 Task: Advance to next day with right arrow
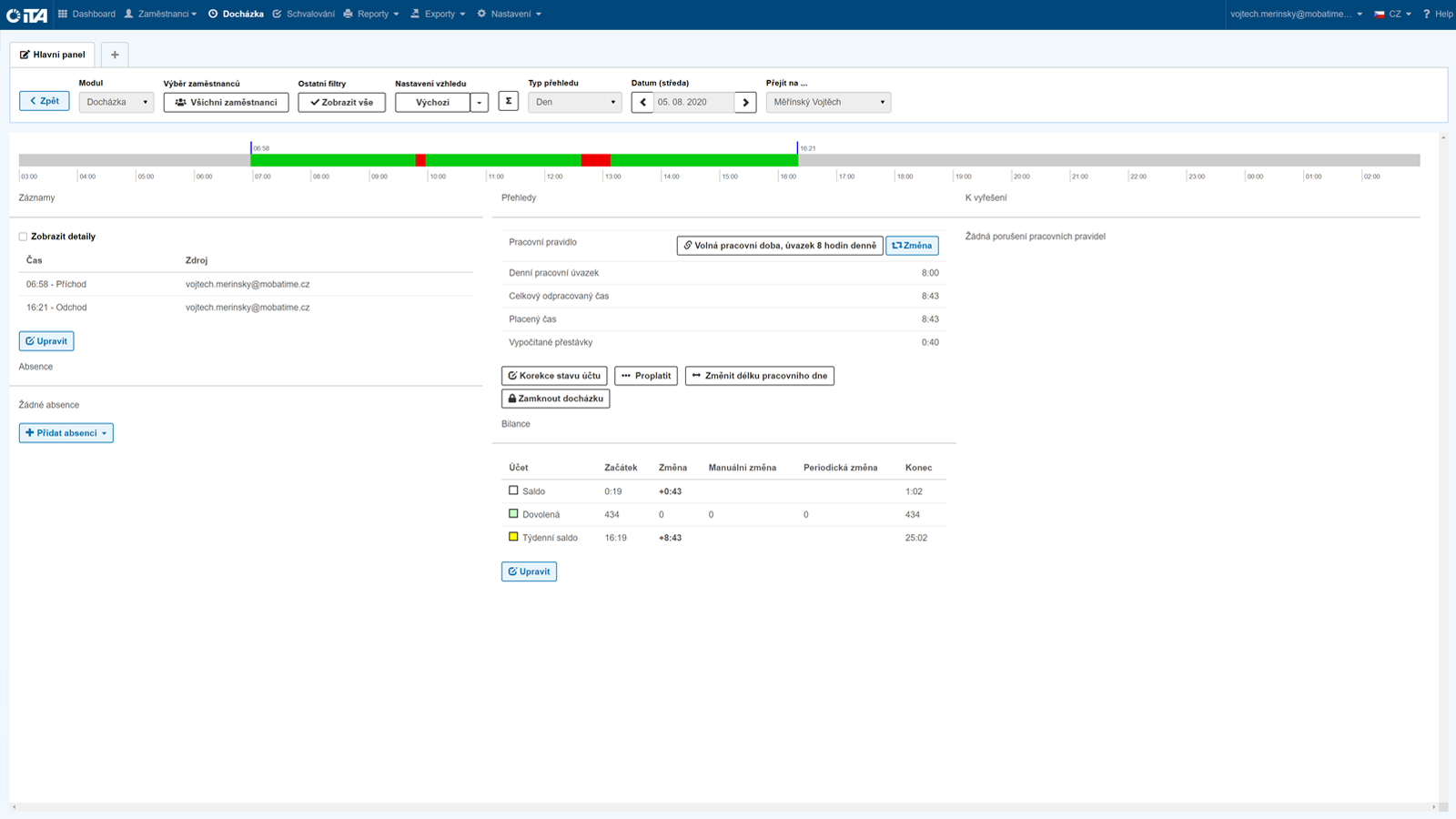[745, 103]
